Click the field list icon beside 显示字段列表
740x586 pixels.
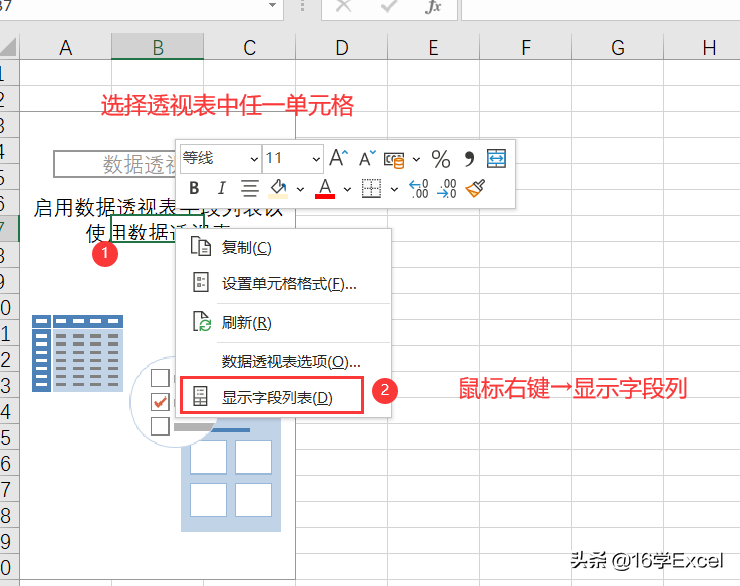(201, 397)
